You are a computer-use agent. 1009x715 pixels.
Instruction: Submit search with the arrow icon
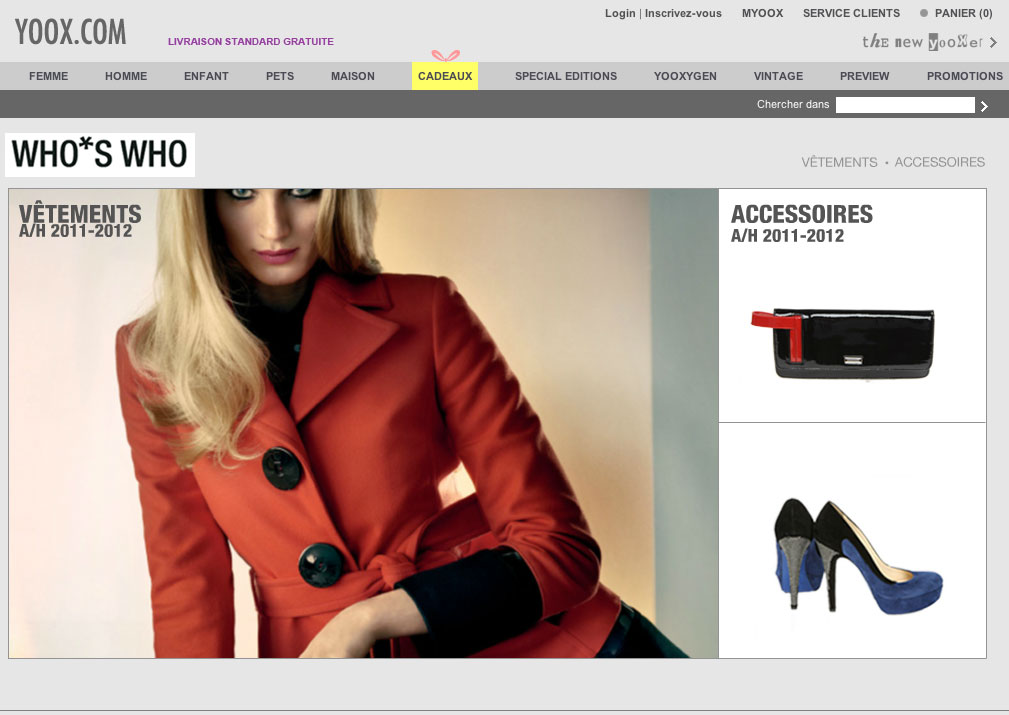(x=984, y=106)
